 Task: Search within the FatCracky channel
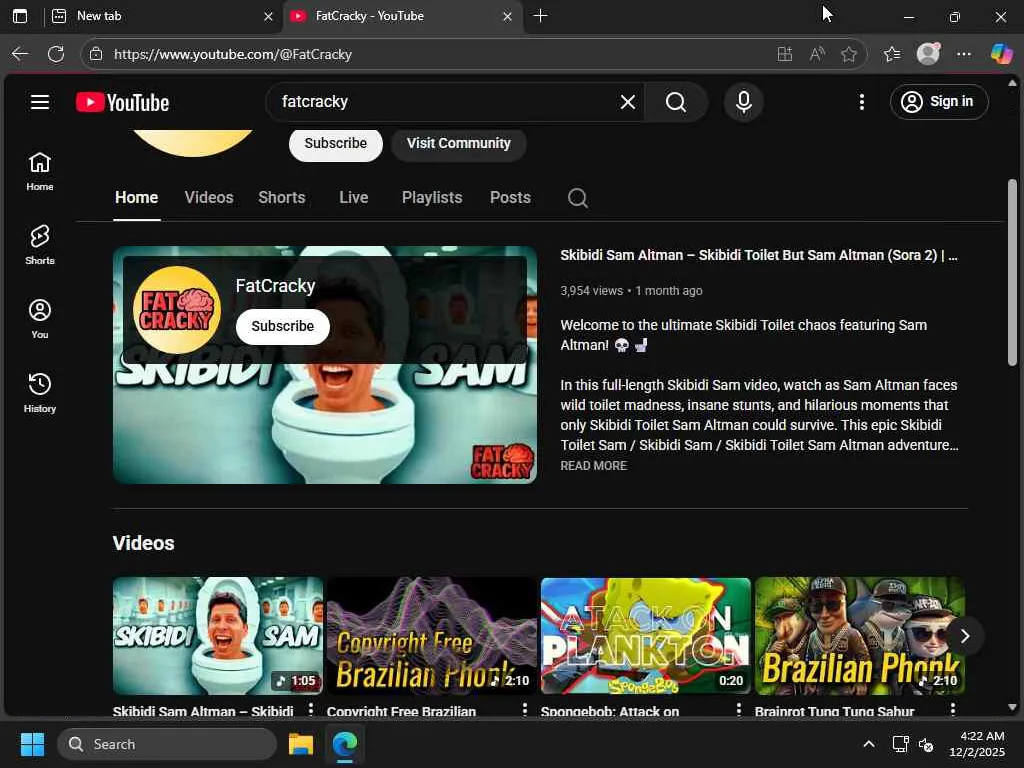(x=577, y=198)
